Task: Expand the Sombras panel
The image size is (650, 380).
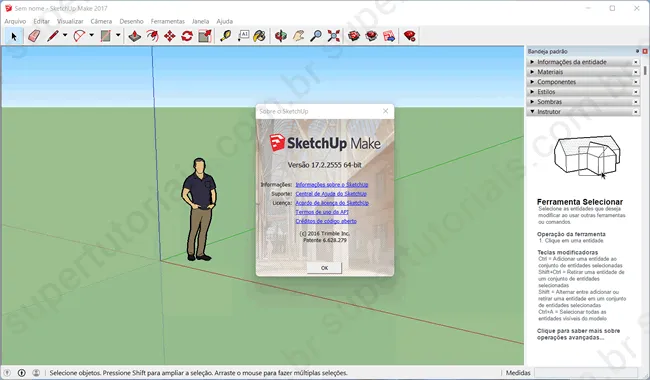Action: [x=583, y=102]
